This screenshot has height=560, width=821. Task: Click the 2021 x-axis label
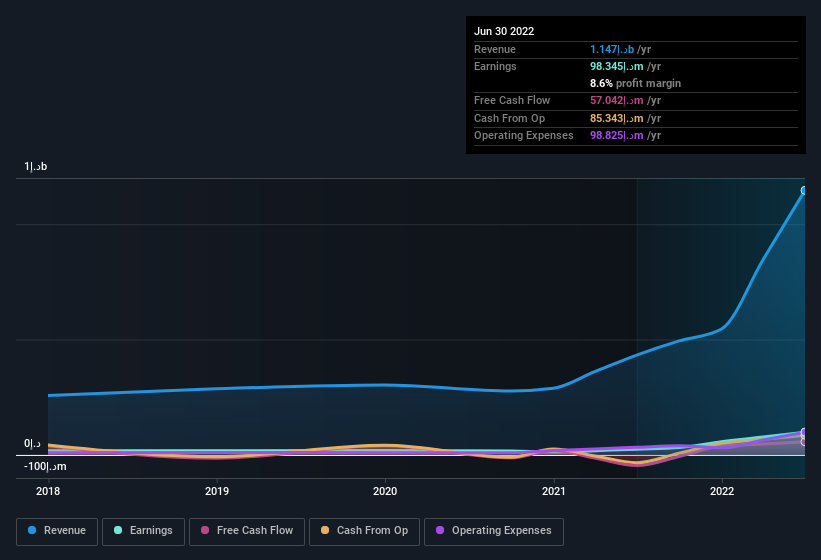click(x=554, y=491)
